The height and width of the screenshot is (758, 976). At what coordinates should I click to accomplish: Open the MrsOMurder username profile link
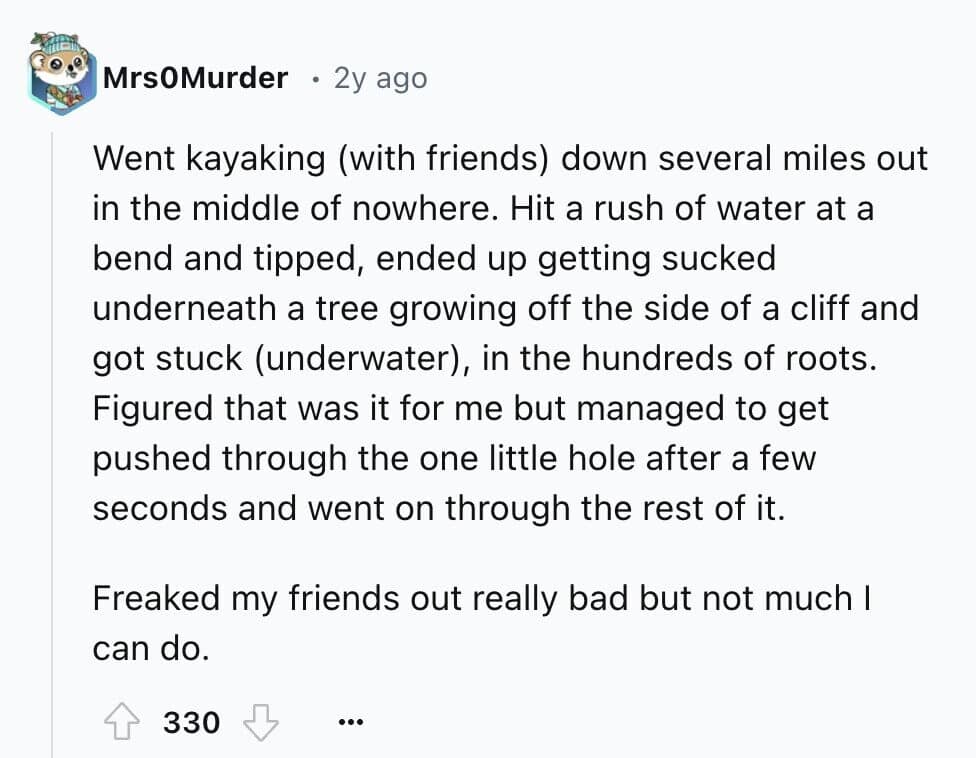[195, 77]
